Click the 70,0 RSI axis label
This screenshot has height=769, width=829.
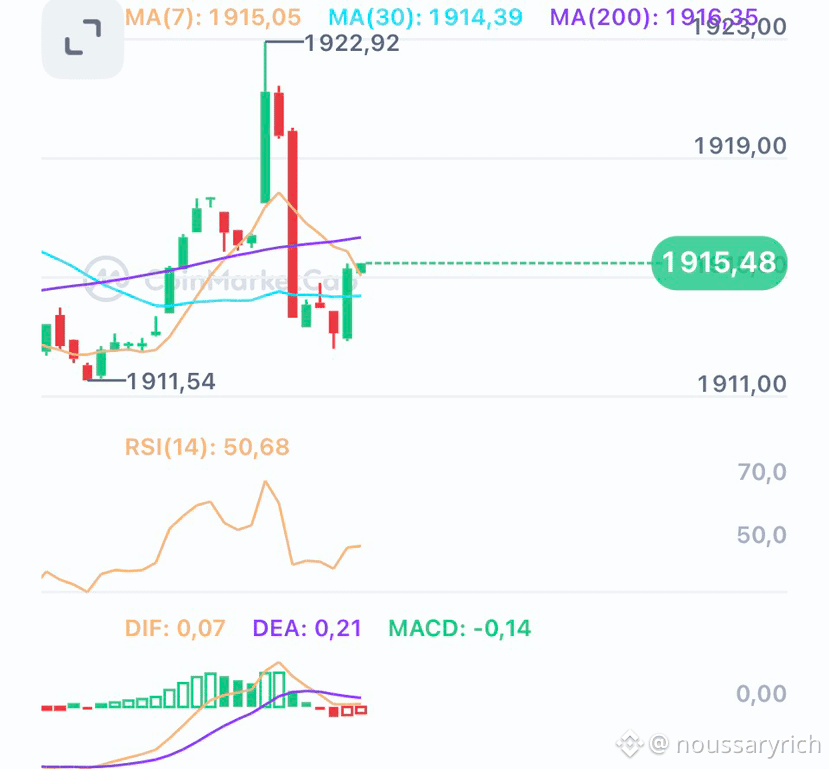(x=762, y=472)
